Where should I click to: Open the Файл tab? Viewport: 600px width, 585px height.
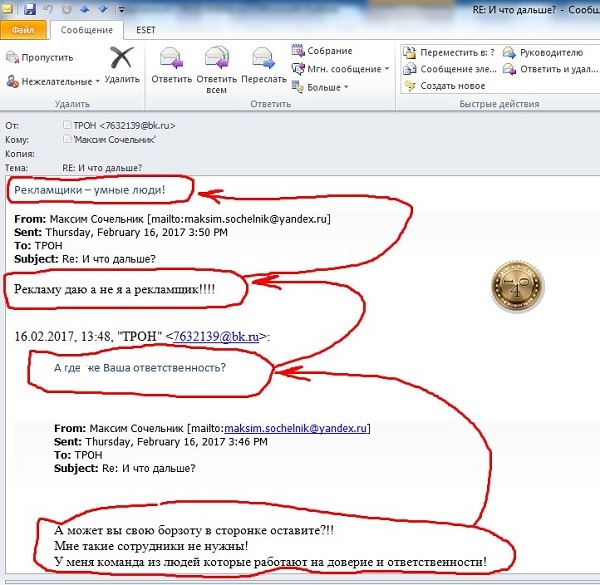[23, 30]
